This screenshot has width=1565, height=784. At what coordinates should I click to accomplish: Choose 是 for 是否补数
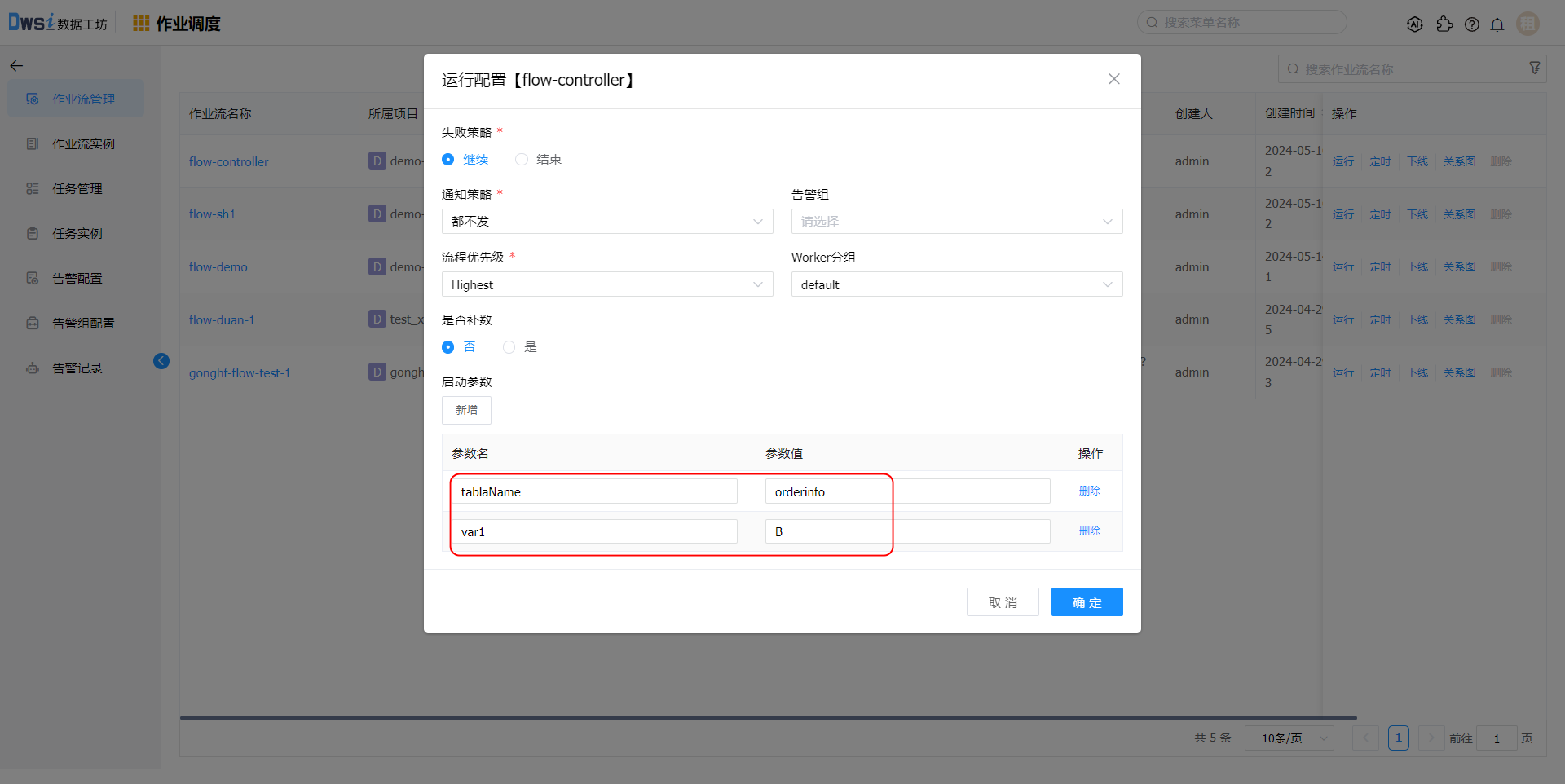coord(509,347)
